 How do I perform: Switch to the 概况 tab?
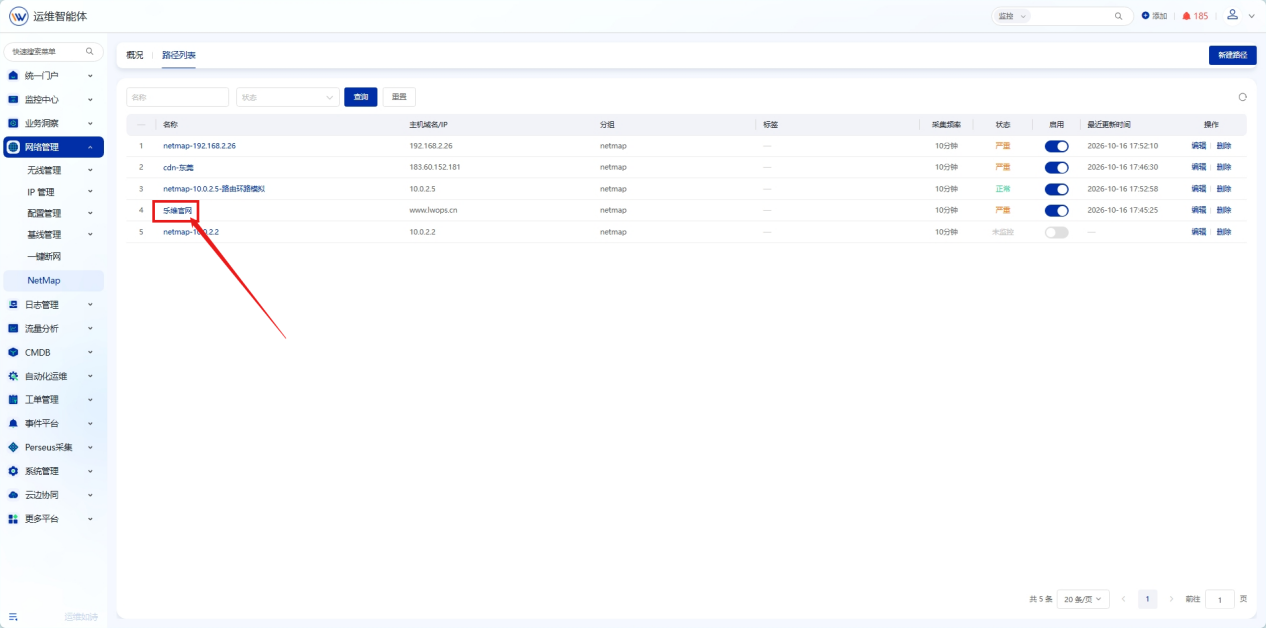click(x=134, y=55)
